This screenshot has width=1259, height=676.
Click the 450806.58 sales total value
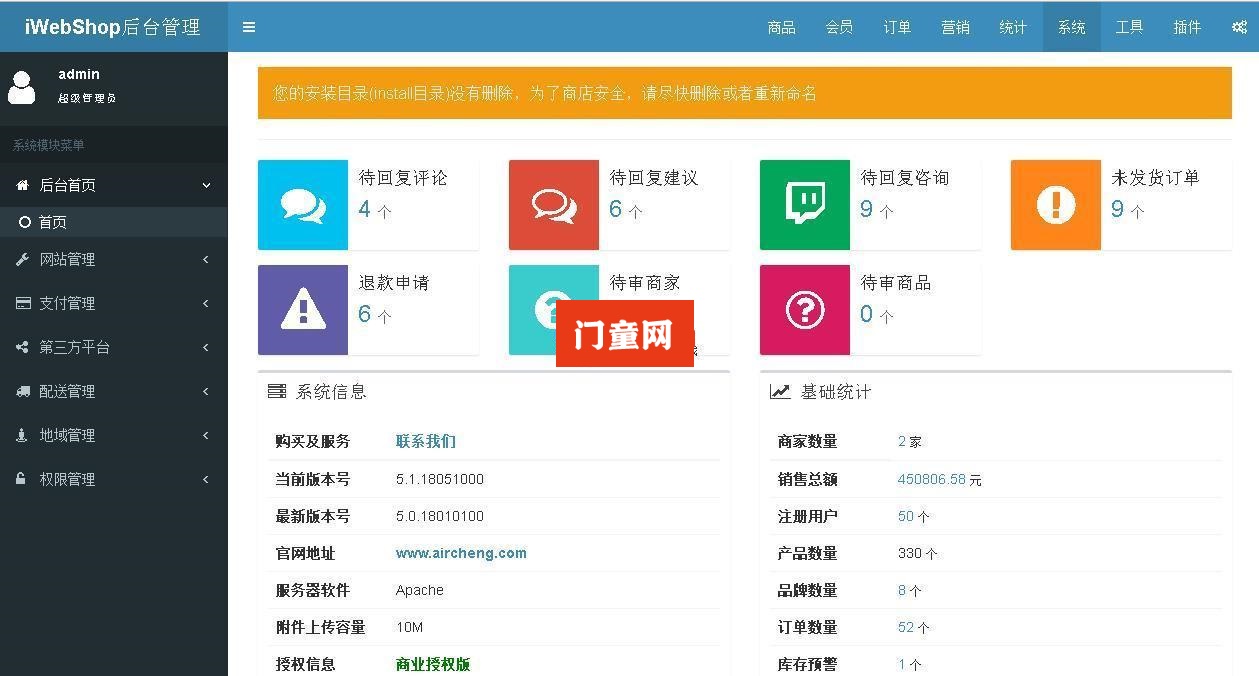pos(931,480)
